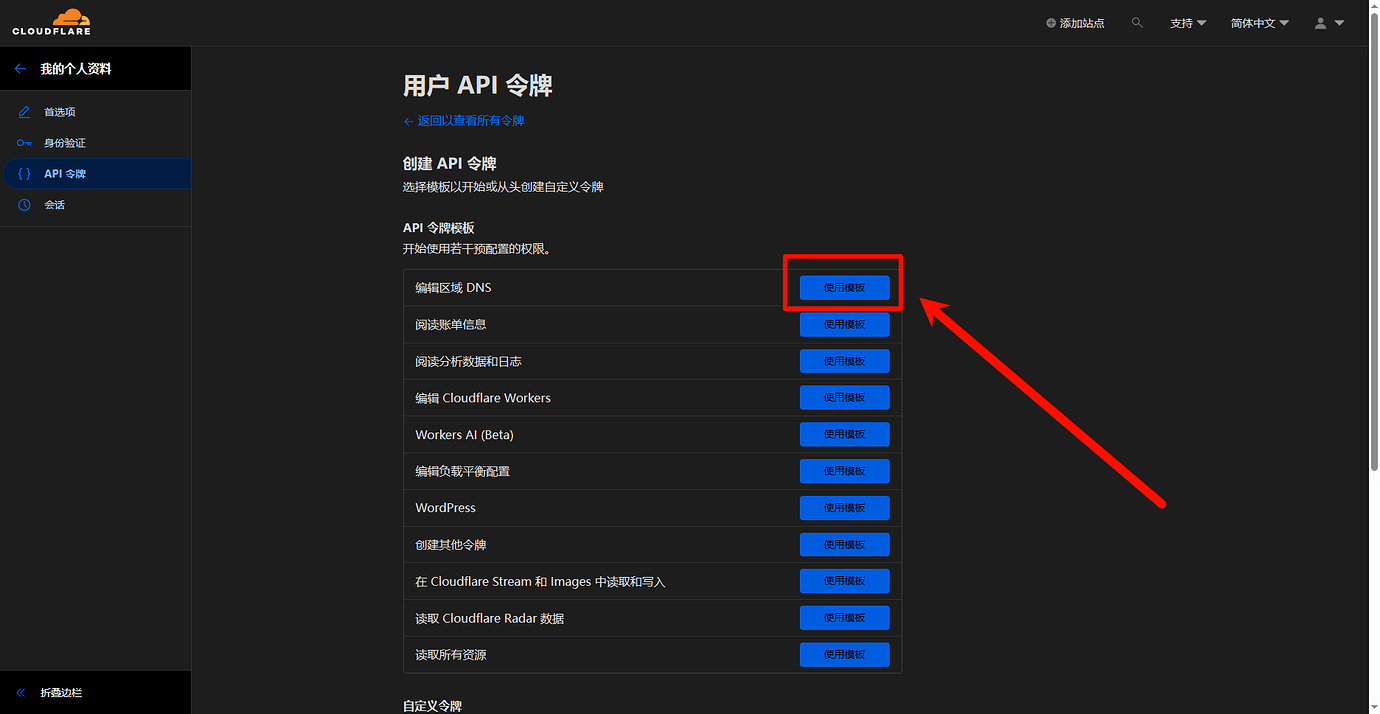Click the Cloudflare logo
Screen dimensions: 1380x714
pyautogui.click(x=51, y=22)
